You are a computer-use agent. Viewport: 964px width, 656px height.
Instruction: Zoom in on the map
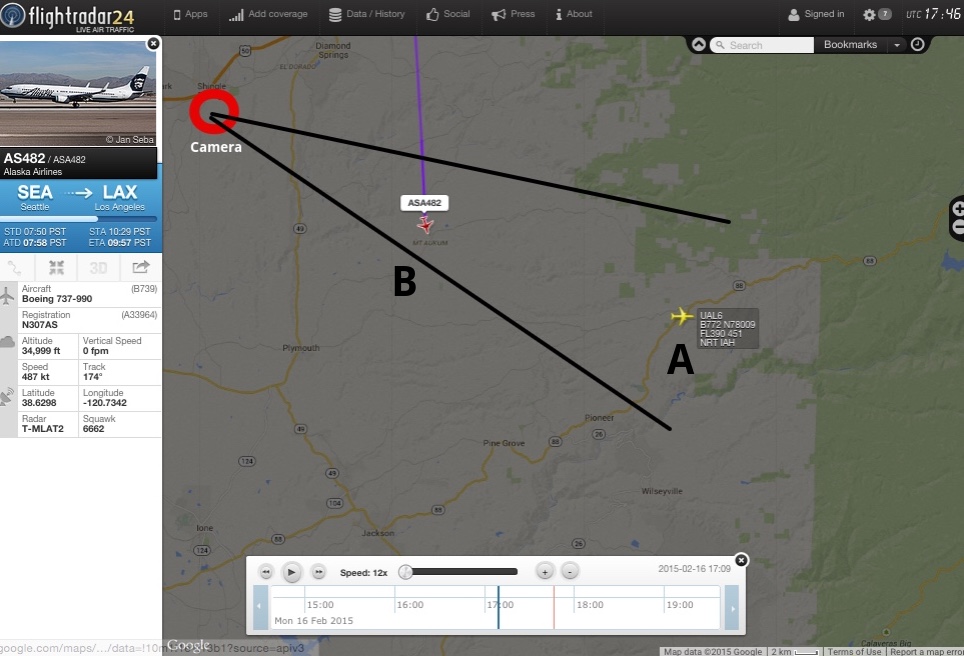958,209
